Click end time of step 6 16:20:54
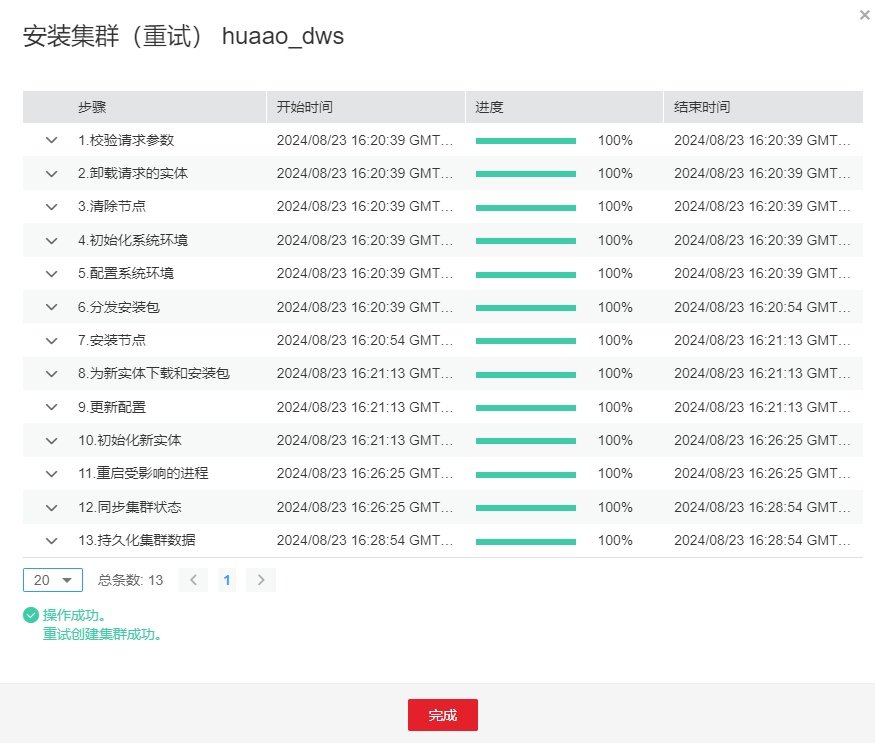Viewport: 875px width, 743px height. coord(762,307)
